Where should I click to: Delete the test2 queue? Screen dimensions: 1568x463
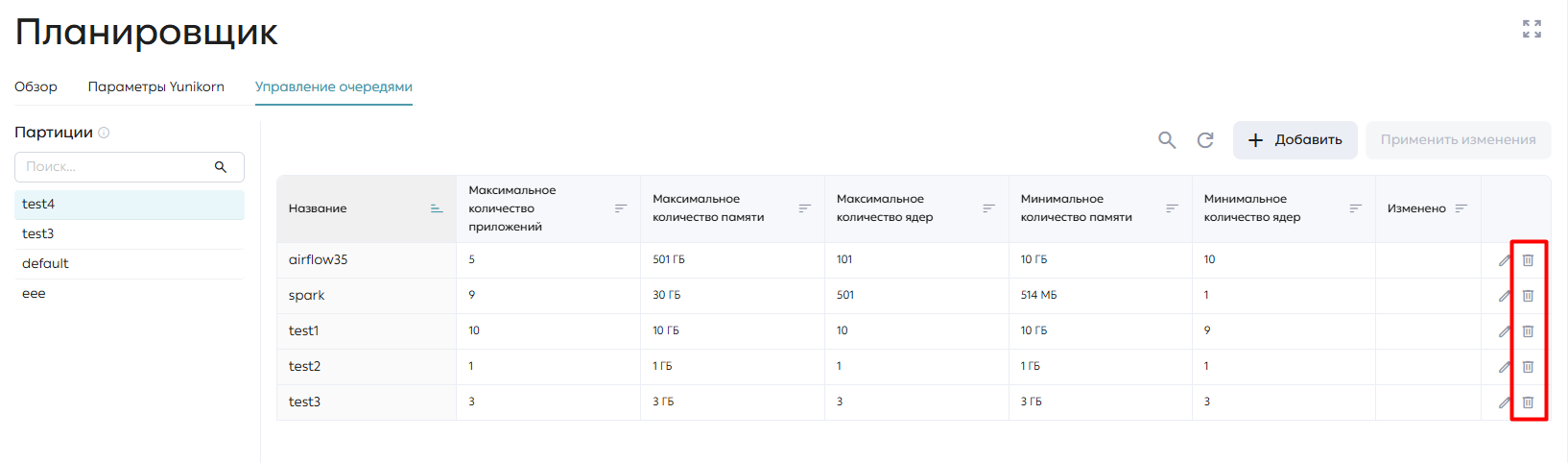tap(1528, 367)
